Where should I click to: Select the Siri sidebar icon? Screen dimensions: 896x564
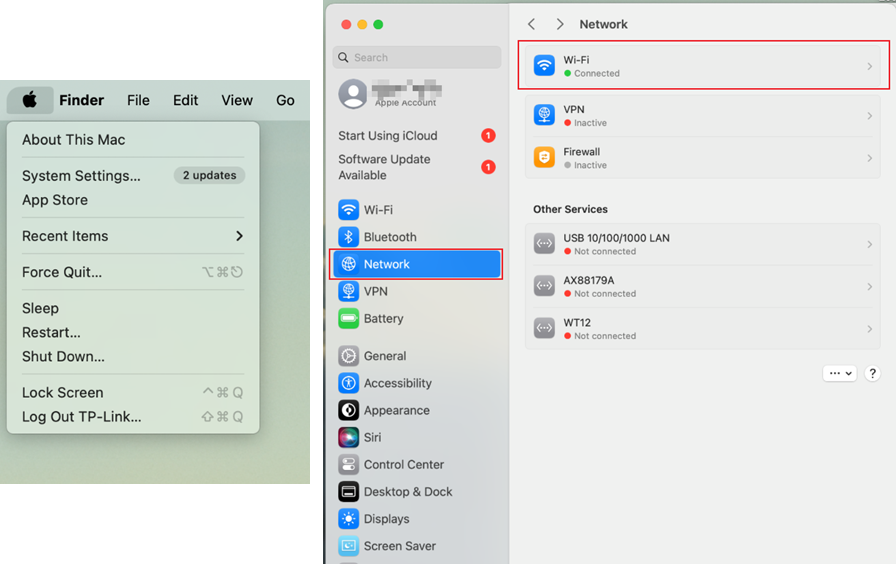click(x=348, y=437)
